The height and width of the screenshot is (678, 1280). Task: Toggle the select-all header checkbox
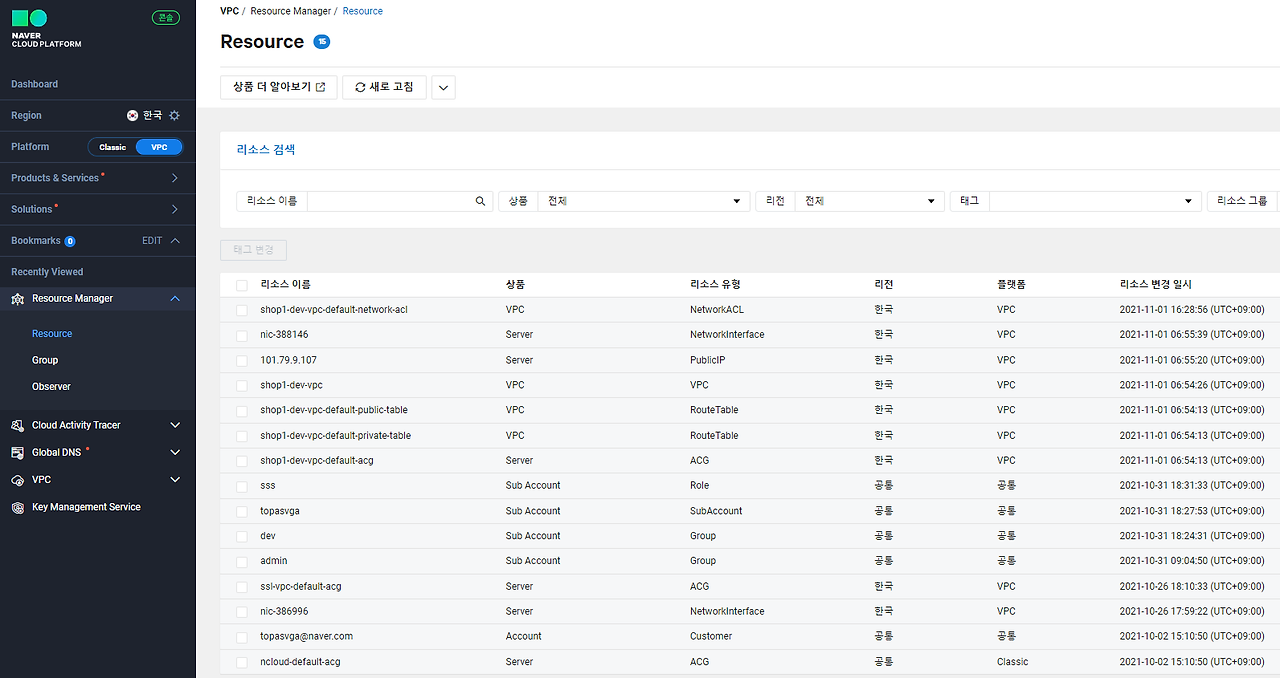(241, 286)
